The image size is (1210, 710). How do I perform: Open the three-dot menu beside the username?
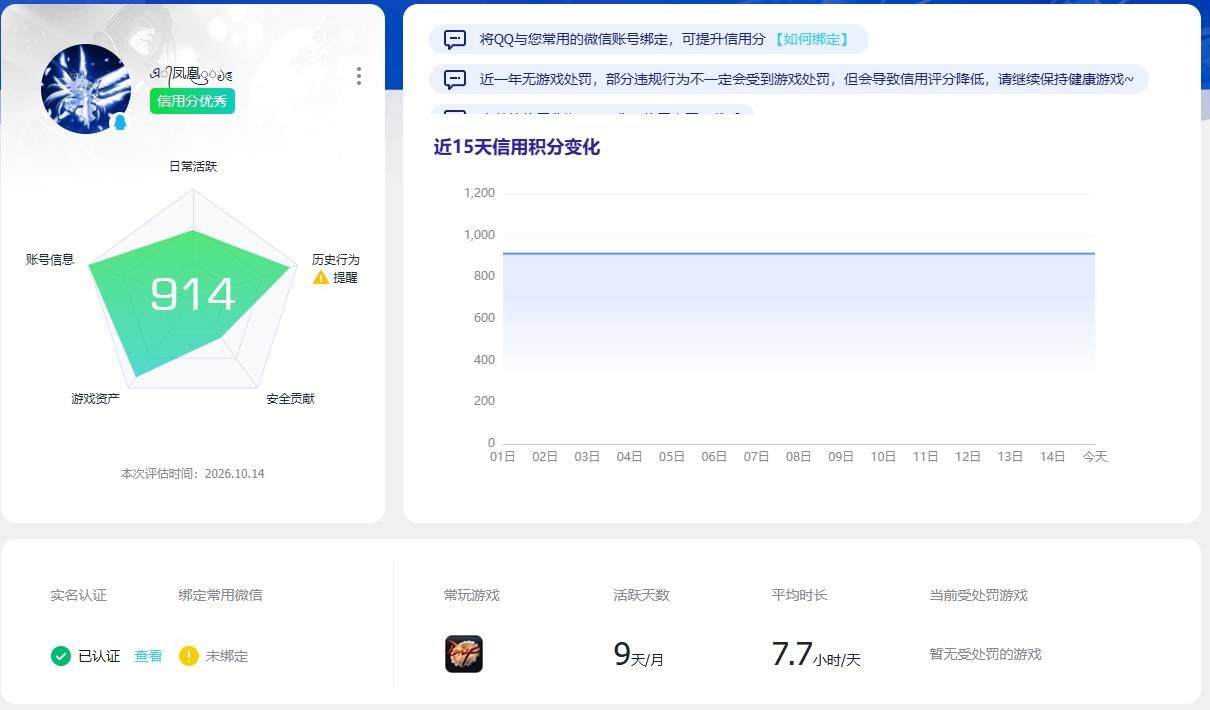359,76
